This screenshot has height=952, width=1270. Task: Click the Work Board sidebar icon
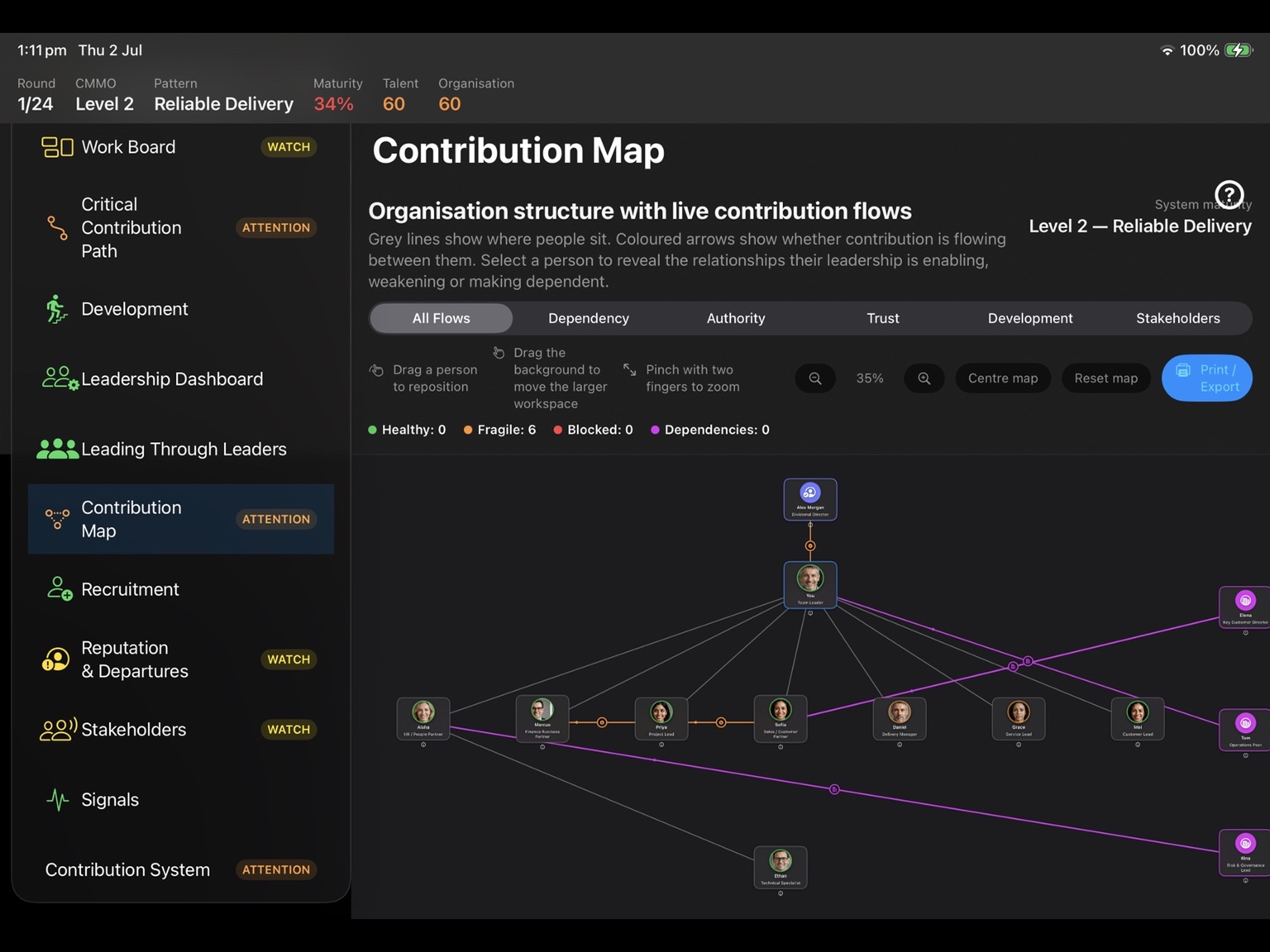57,147
